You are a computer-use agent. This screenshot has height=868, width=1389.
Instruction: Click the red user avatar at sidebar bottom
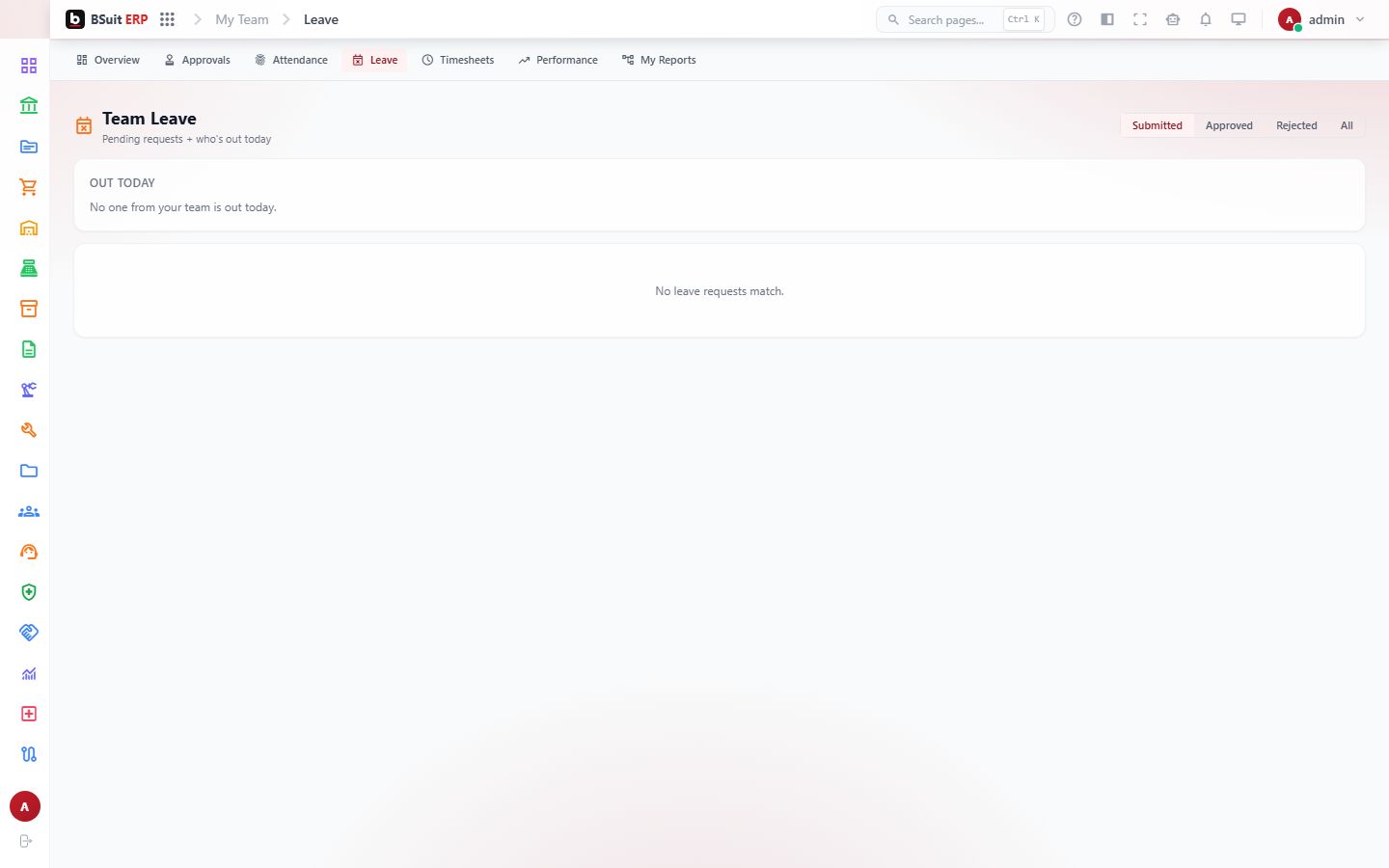(25, 806)
